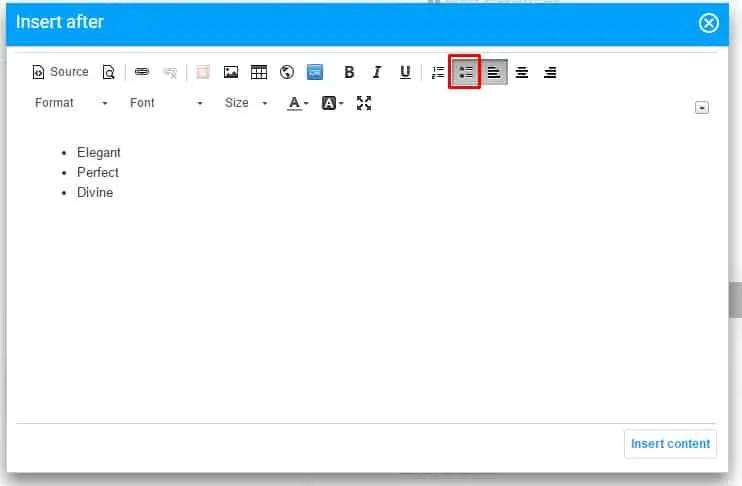742x486 pixels.
Task: Align text right
Action: [x=550, y=72]
